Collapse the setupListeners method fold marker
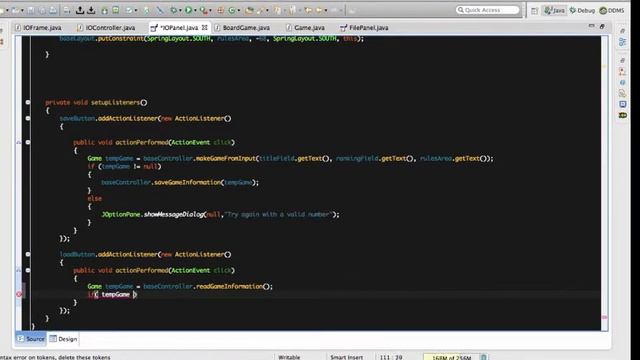640x360 pixels. (28, 102)
